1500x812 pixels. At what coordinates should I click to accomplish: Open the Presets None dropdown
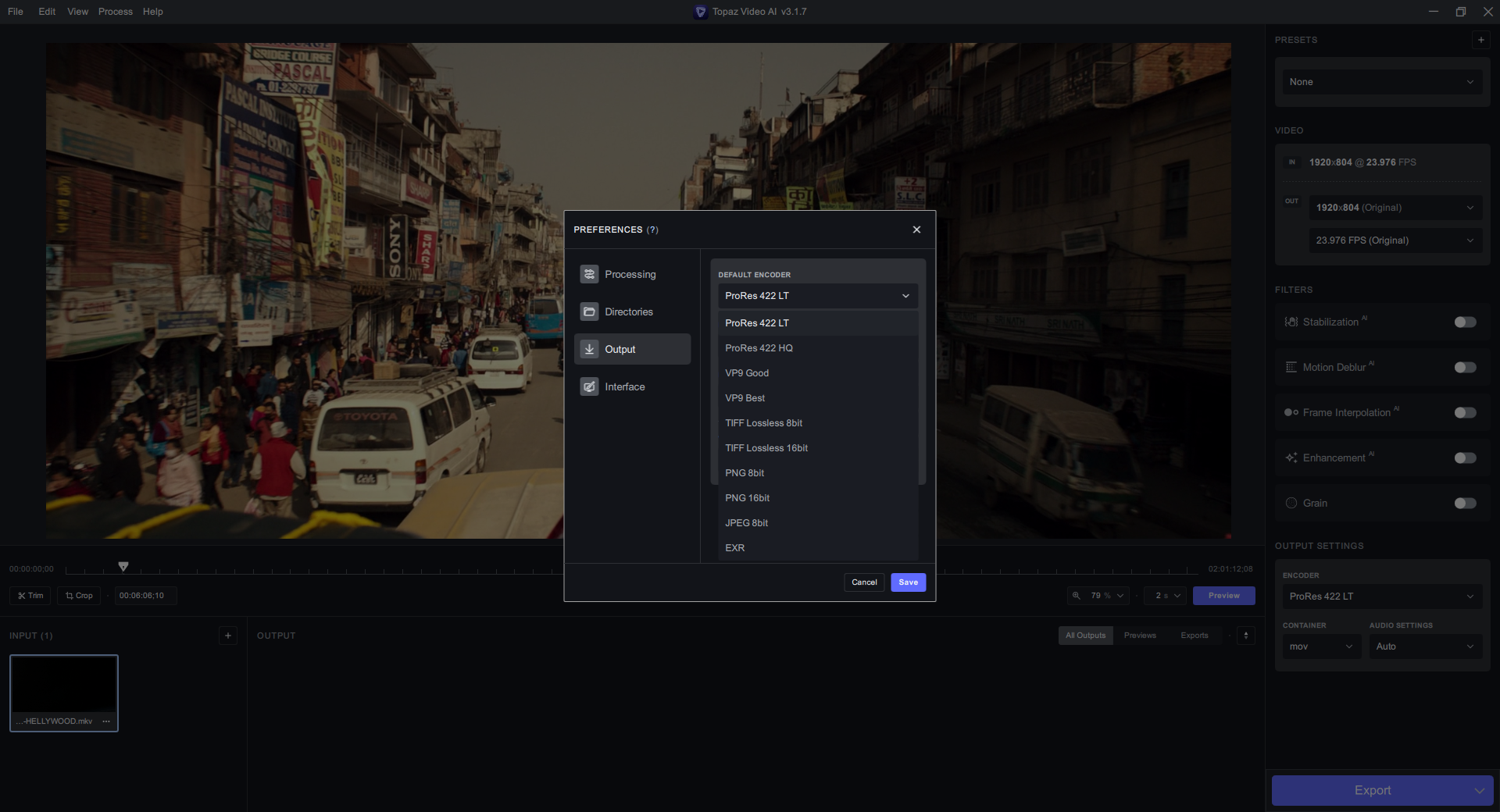point(1381,82)
